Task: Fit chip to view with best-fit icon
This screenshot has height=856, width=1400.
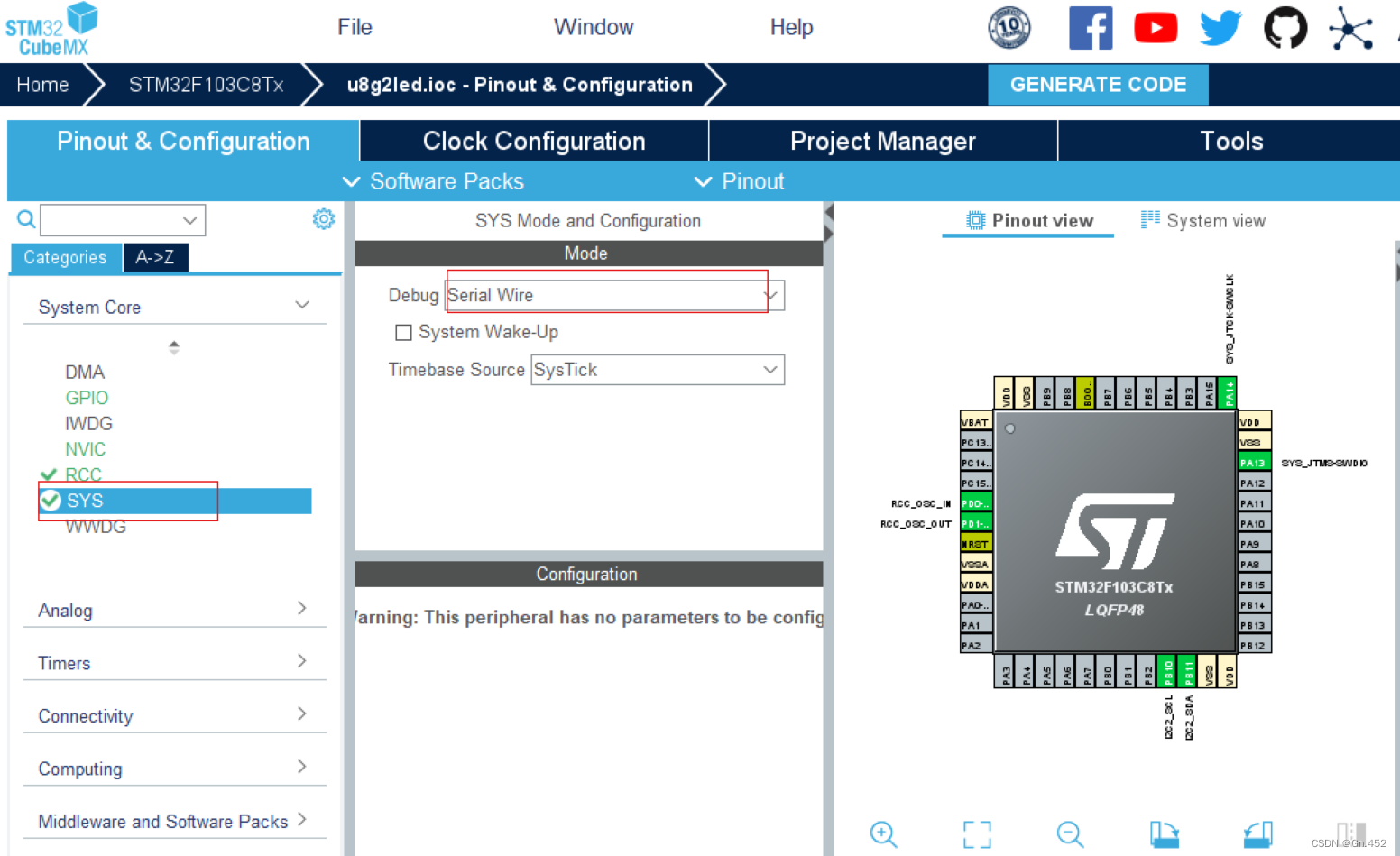Action: 977,834
